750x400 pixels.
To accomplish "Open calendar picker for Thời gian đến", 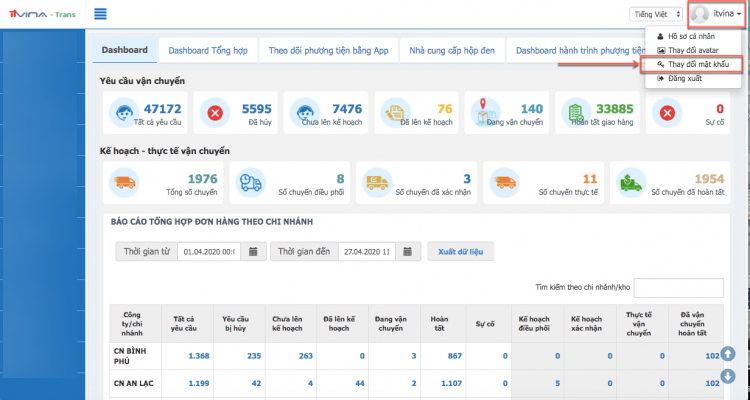I will (408, 252).
